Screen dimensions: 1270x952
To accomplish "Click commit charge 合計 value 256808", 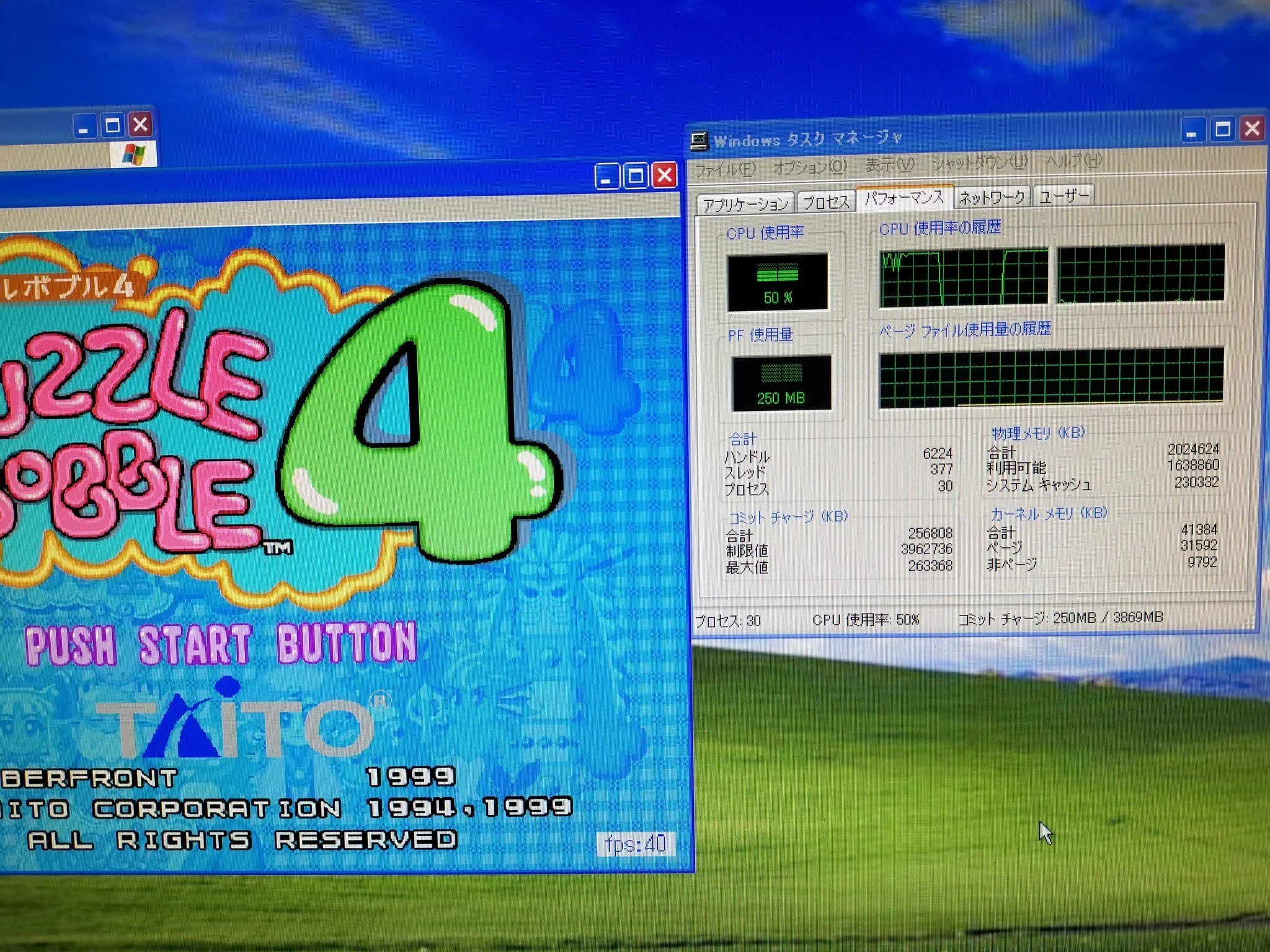I will [x=930, y=533].
